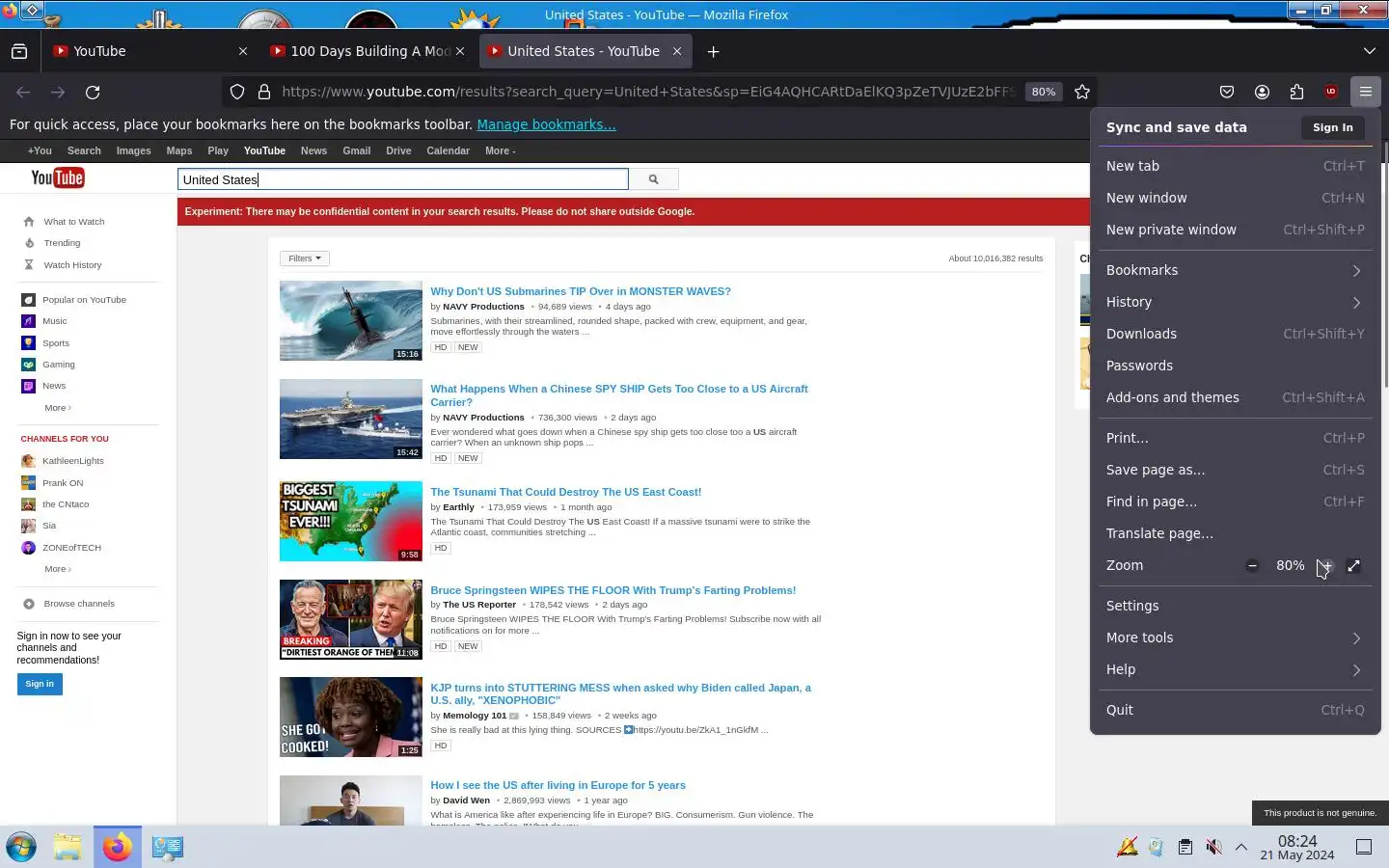Open the Firefox account icon
The width and height of the screenshot is (1389, 868).
(x=1262, y=92)
